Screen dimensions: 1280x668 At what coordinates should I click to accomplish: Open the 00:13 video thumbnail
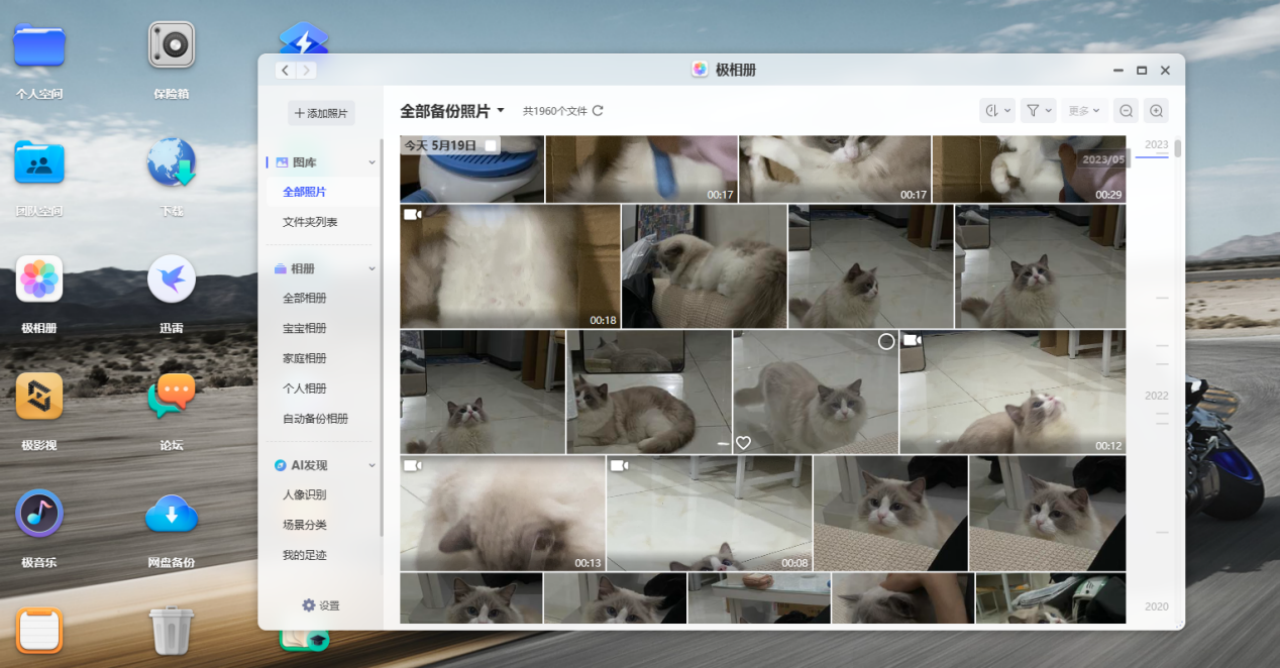tap(502, 514)
